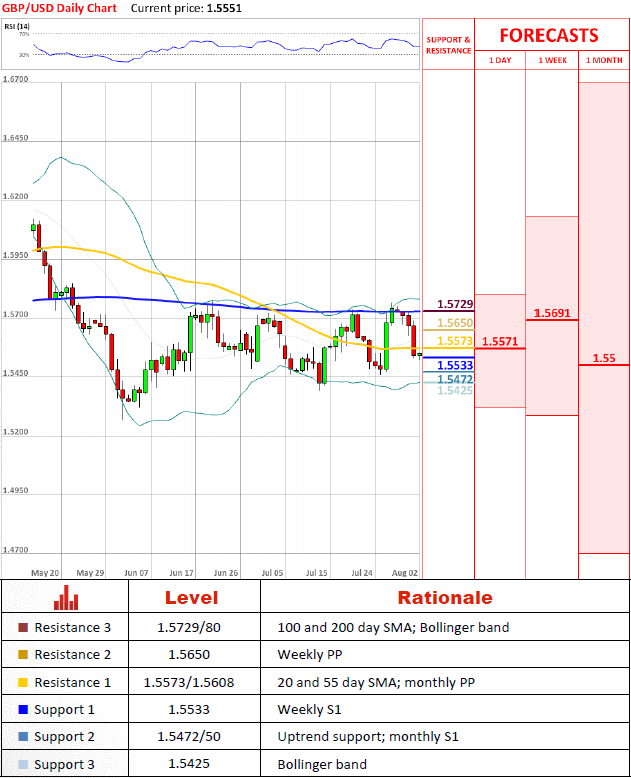Click the Jun 26 date axis label
Image resolution: width=631 pixels, height=778 pixels.
tap(226, 573)
